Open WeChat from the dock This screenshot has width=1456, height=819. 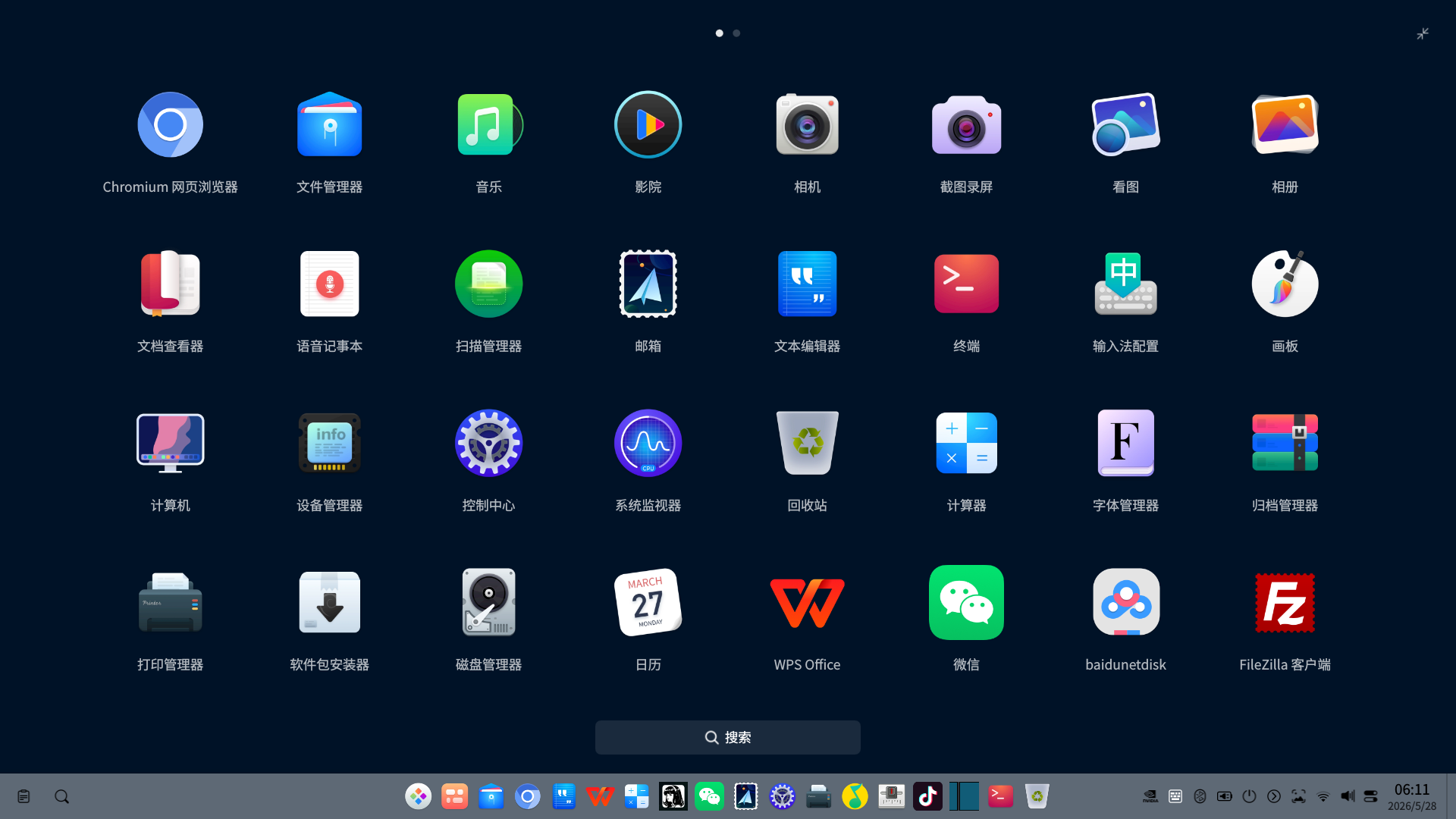710,797
